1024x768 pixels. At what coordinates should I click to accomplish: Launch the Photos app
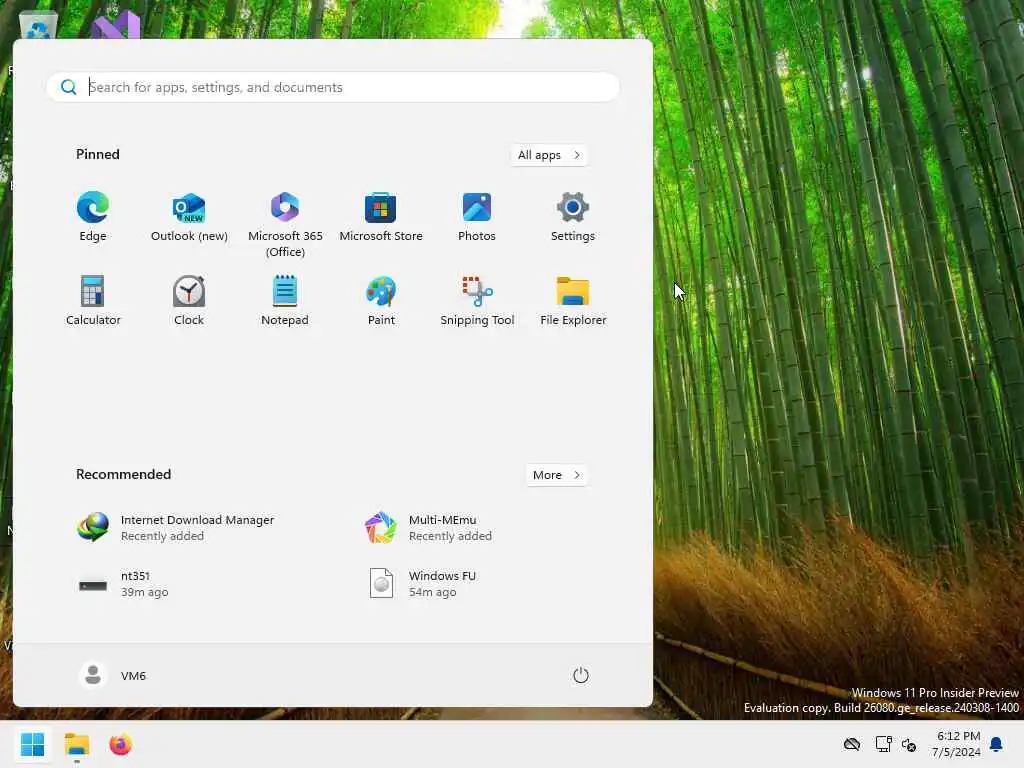(x=477, y=217)
